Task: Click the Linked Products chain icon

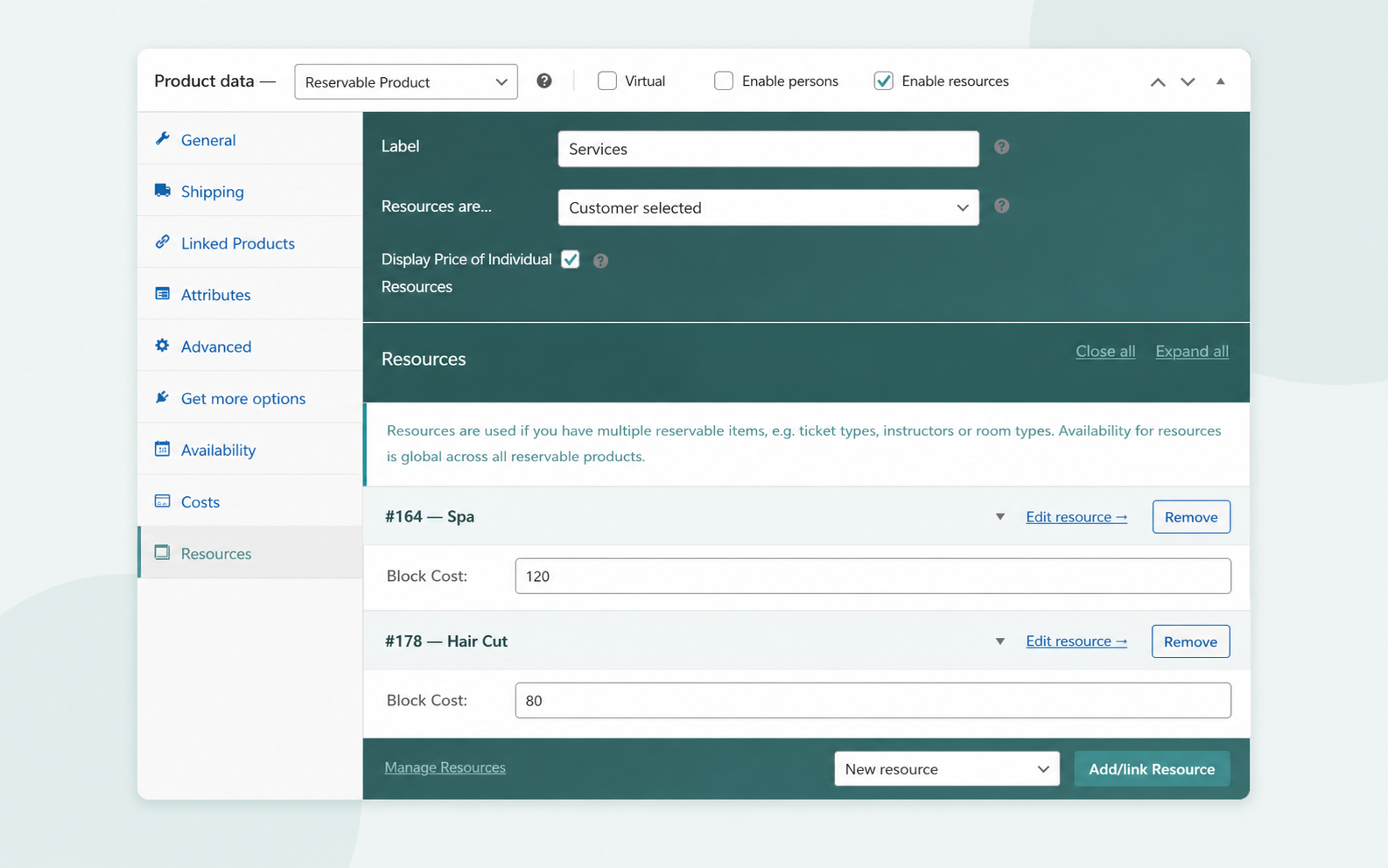Action: [x=162, y=242]
